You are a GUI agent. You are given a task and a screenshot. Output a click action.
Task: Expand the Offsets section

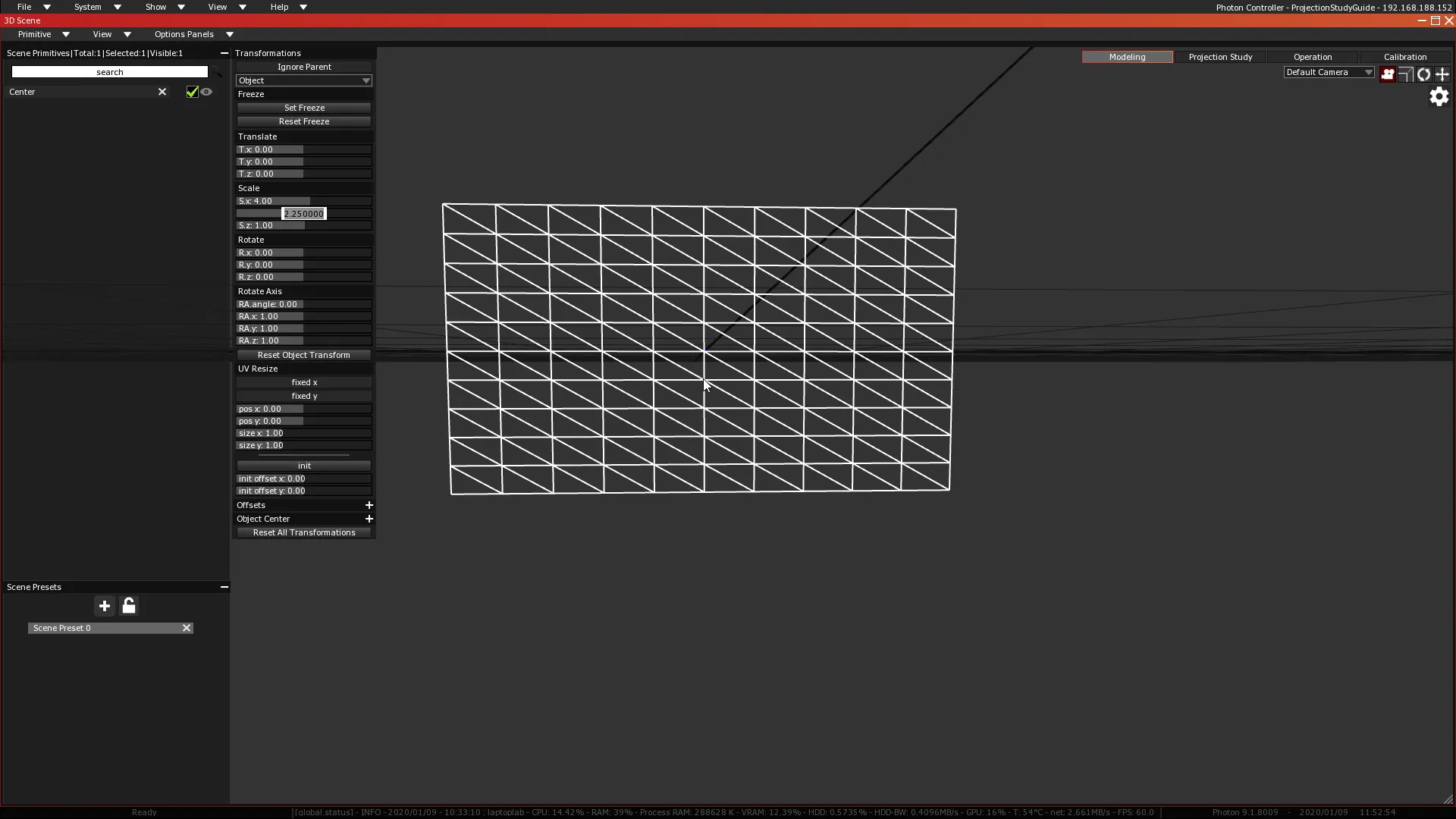click(x=369, y=505)
